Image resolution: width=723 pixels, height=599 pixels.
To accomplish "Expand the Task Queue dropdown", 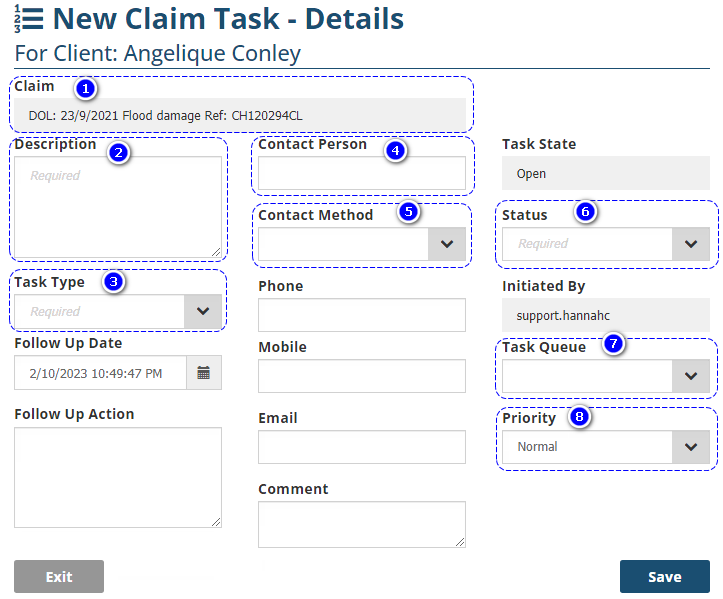I will click(x=690, y=376).
